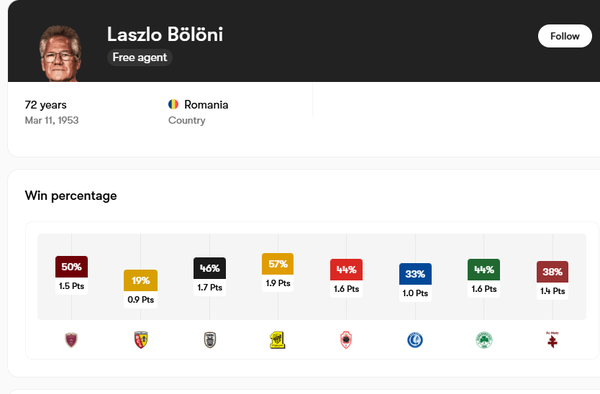Click Laszlo Bölöni's portrait photo
This screenshot has height=394, width=600.
click(60, 53)
